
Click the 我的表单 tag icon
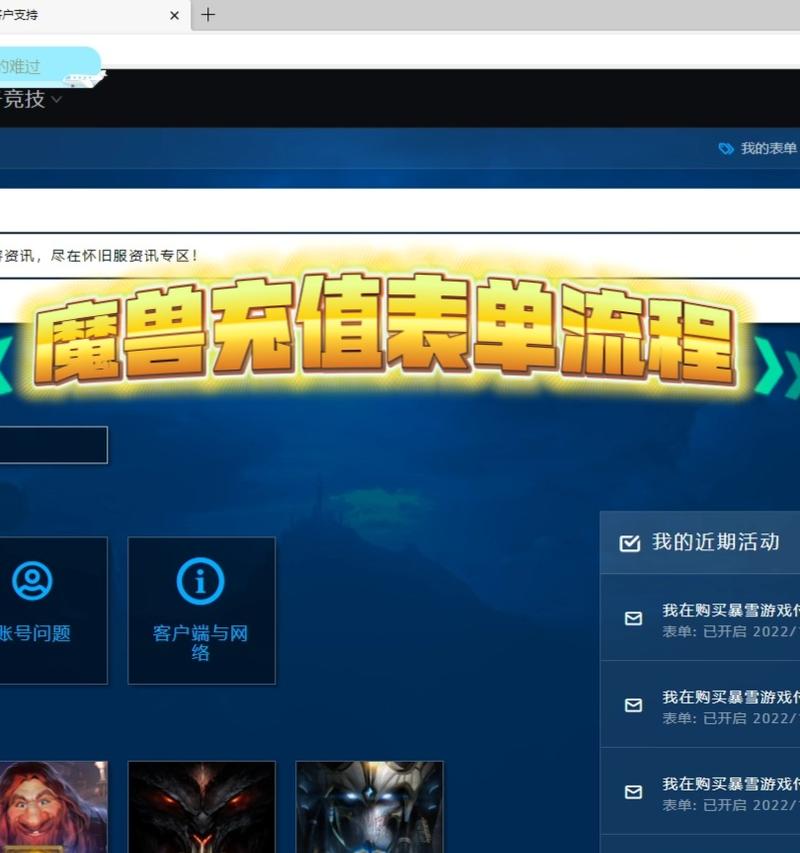pos(726,149)
